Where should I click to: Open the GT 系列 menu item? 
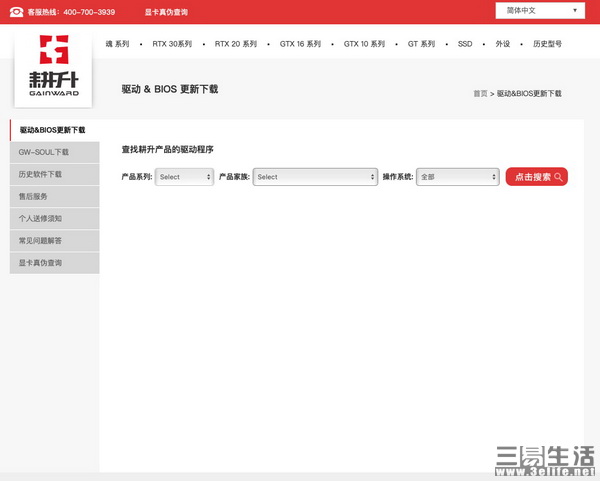click(421, 44)
